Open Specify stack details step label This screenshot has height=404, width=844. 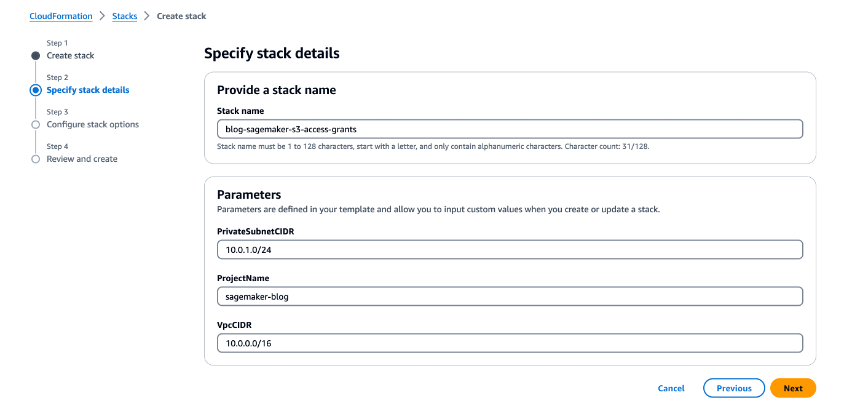coord(88,90)
